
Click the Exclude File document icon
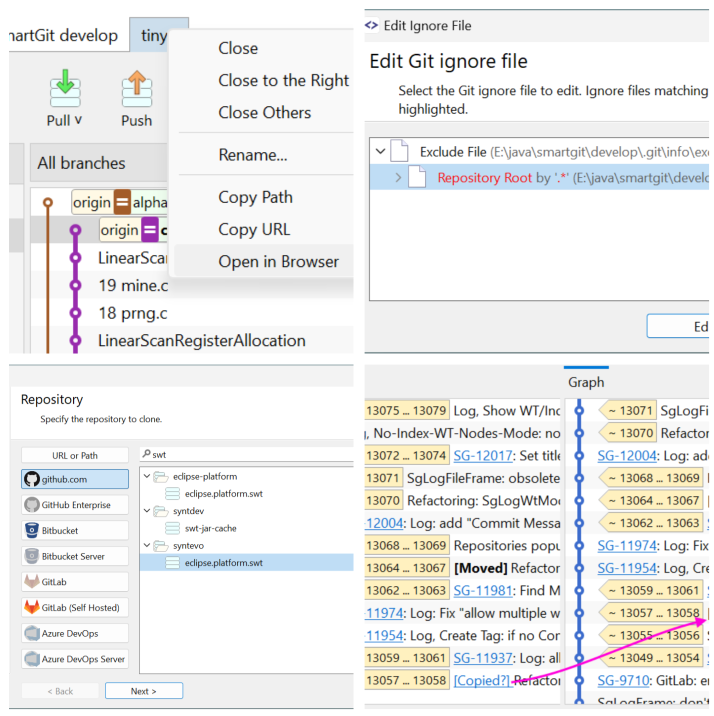click(399, 151)
